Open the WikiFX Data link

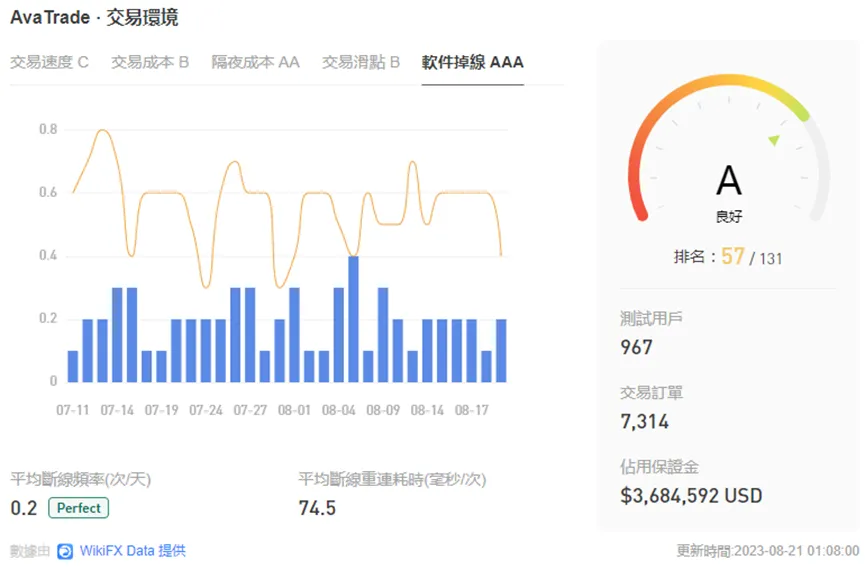[132, 551]
